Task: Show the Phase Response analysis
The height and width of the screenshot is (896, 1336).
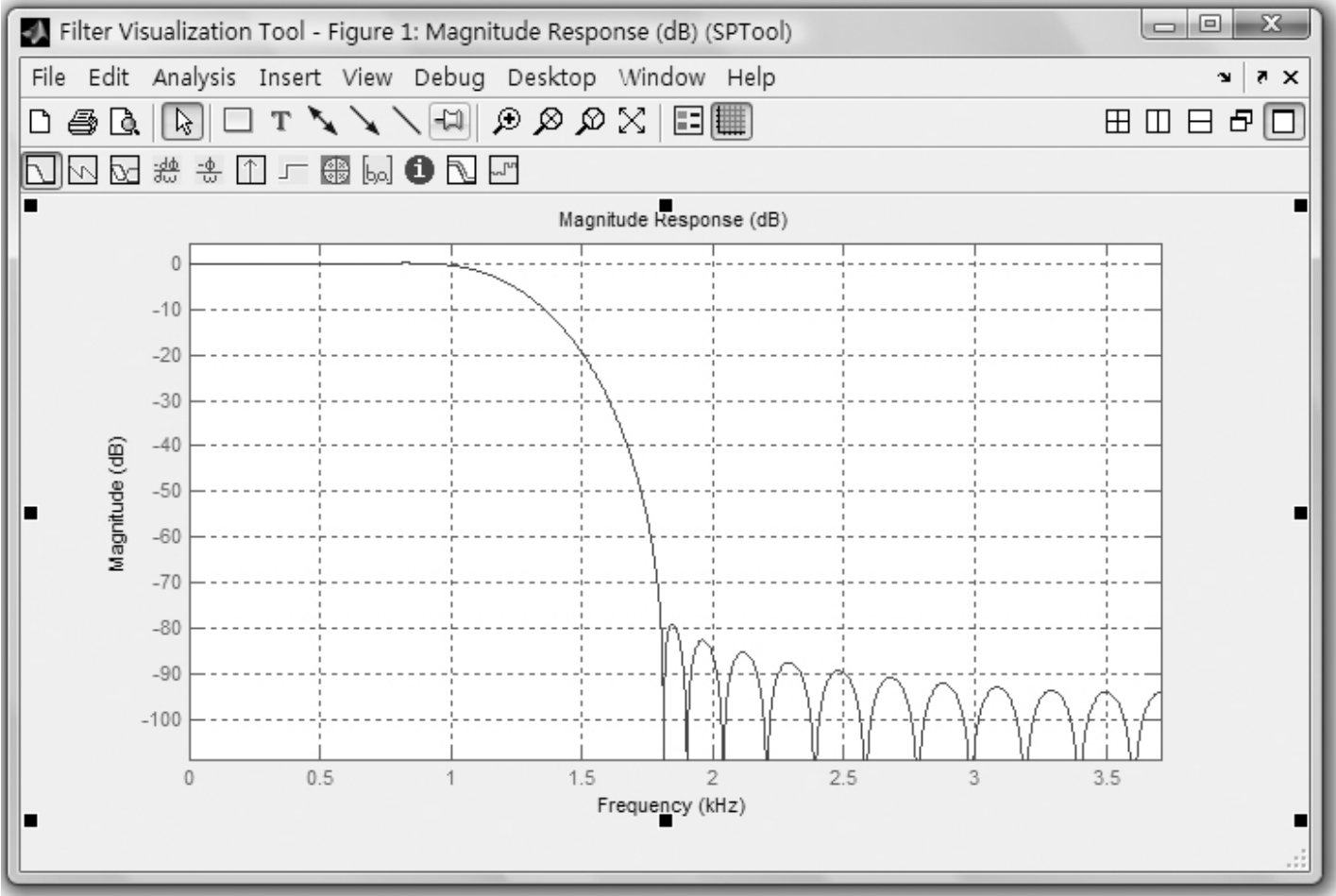Action: click(x=83, y=171)
